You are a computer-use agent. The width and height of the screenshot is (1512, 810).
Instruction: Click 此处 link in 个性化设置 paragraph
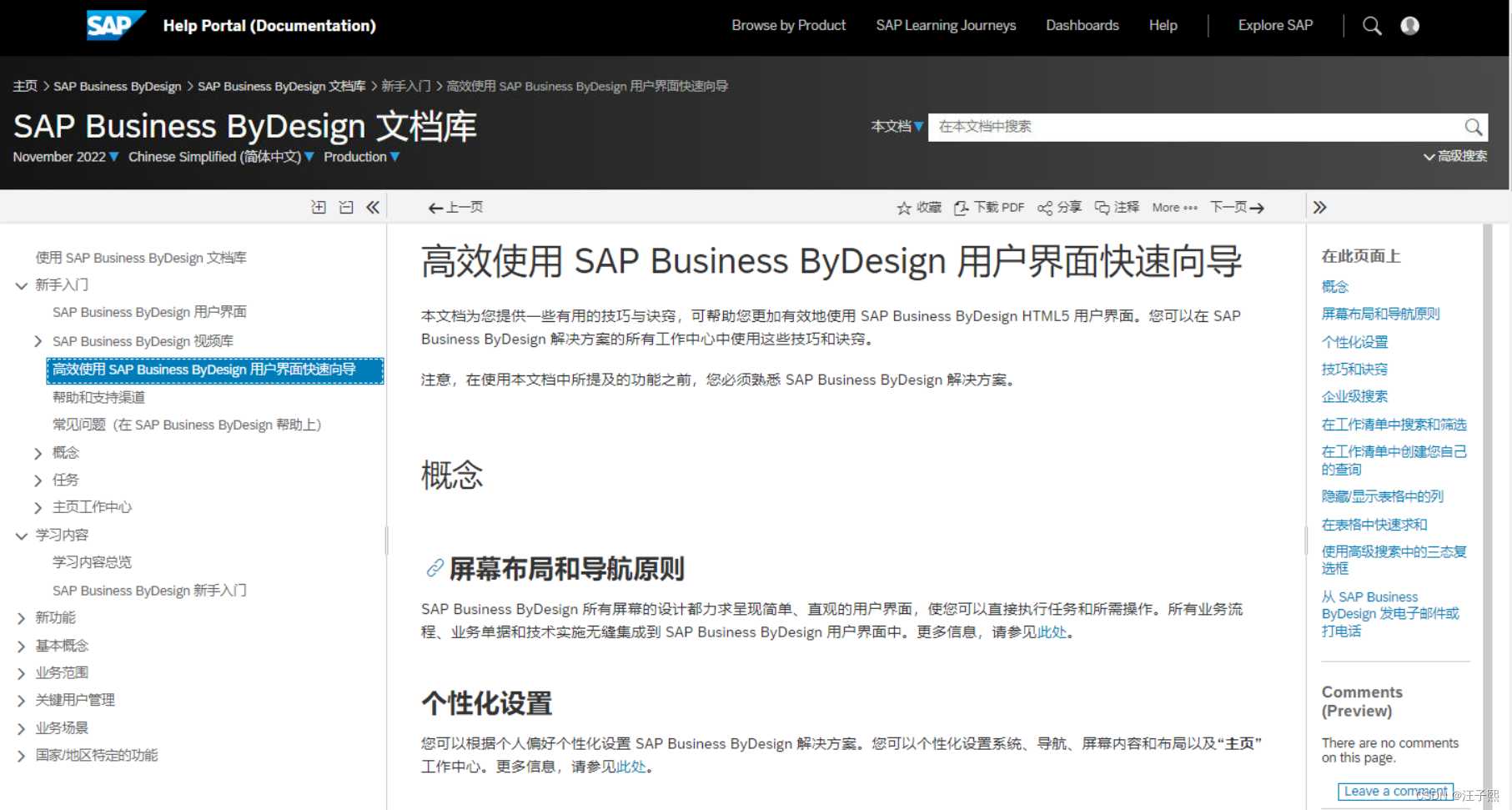click(x=631, y=767)
